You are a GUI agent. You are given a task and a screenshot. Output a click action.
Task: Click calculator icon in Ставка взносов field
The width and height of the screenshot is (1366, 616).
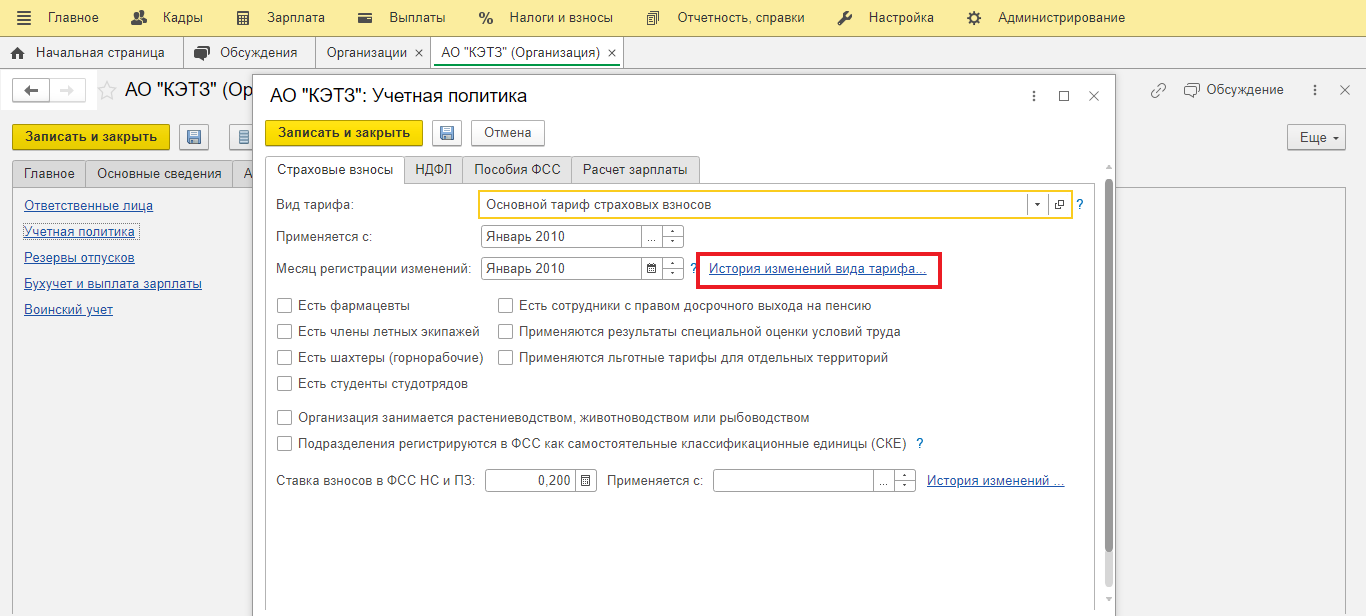point(587,481)
